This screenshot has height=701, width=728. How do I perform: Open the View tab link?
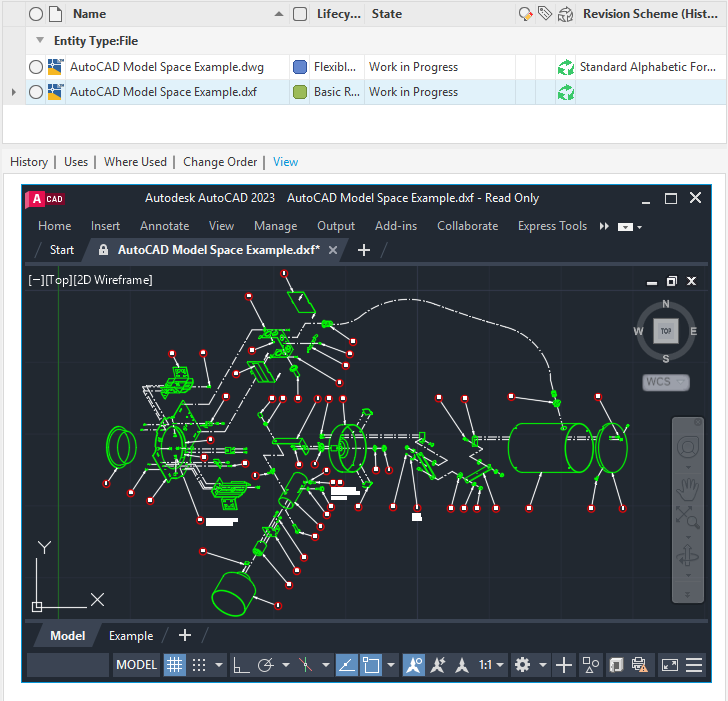coord(285,162)
